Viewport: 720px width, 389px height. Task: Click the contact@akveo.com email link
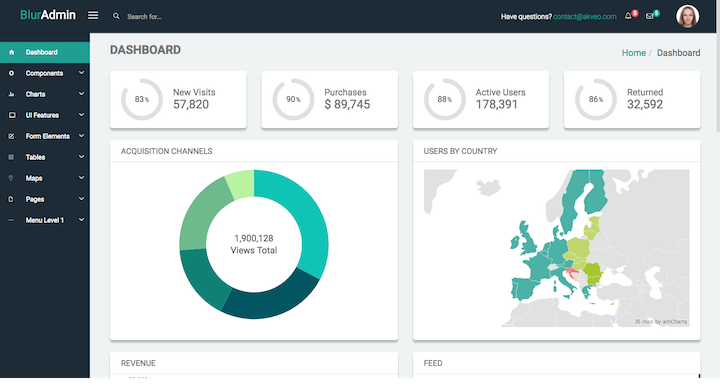tap(585, 17)
